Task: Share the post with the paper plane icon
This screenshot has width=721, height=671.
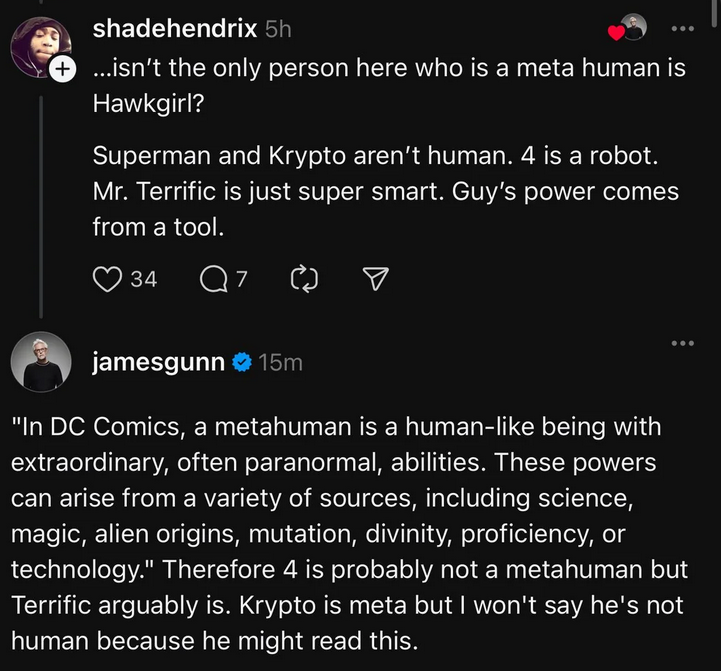Action: (373, 279)
